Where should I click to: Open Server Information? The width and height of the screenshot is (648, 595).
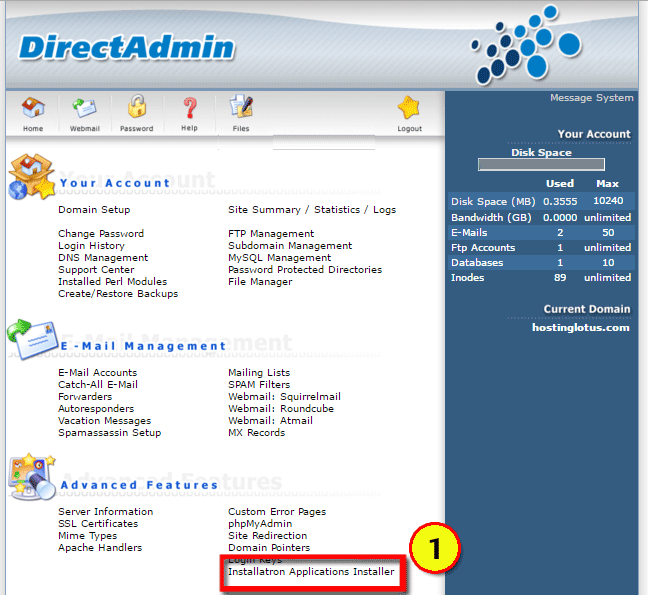pyautogui.click(x=106, y=512)
